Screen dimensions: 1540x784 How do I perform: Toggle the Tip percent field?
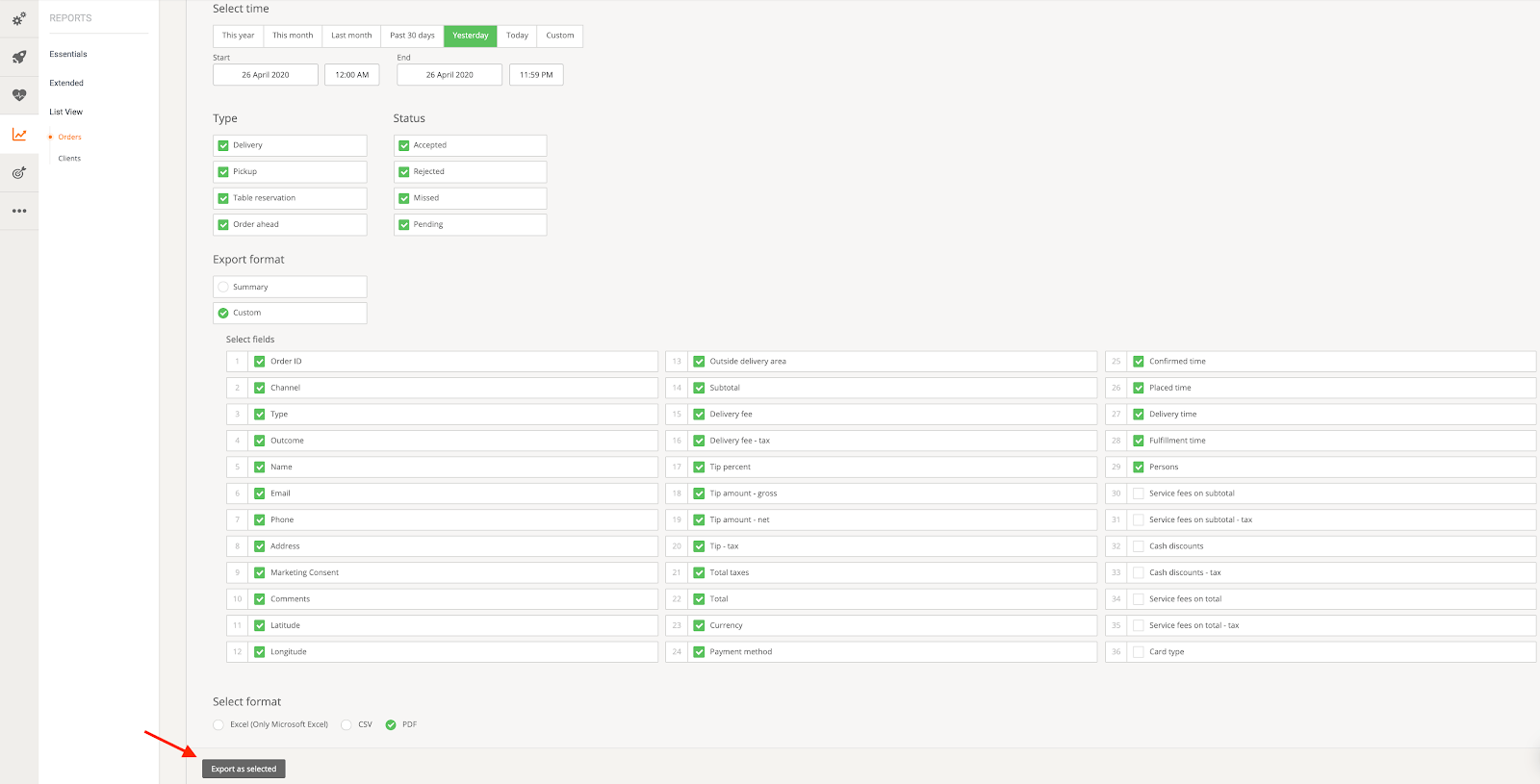(x=700, y=468)
